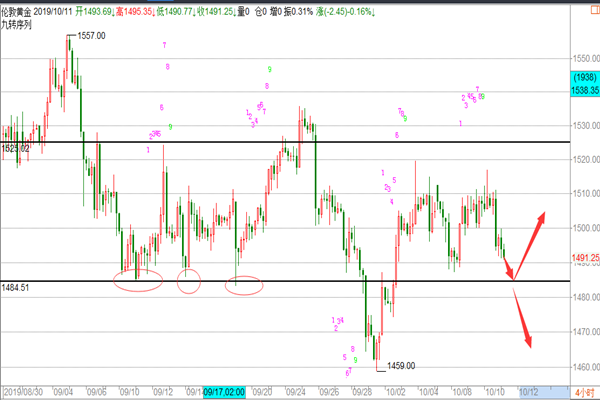Image resolution: width=600 pixels, height=400 pixels.
Task: Click the 1459.00 low price label
Action: click(400, 366)
